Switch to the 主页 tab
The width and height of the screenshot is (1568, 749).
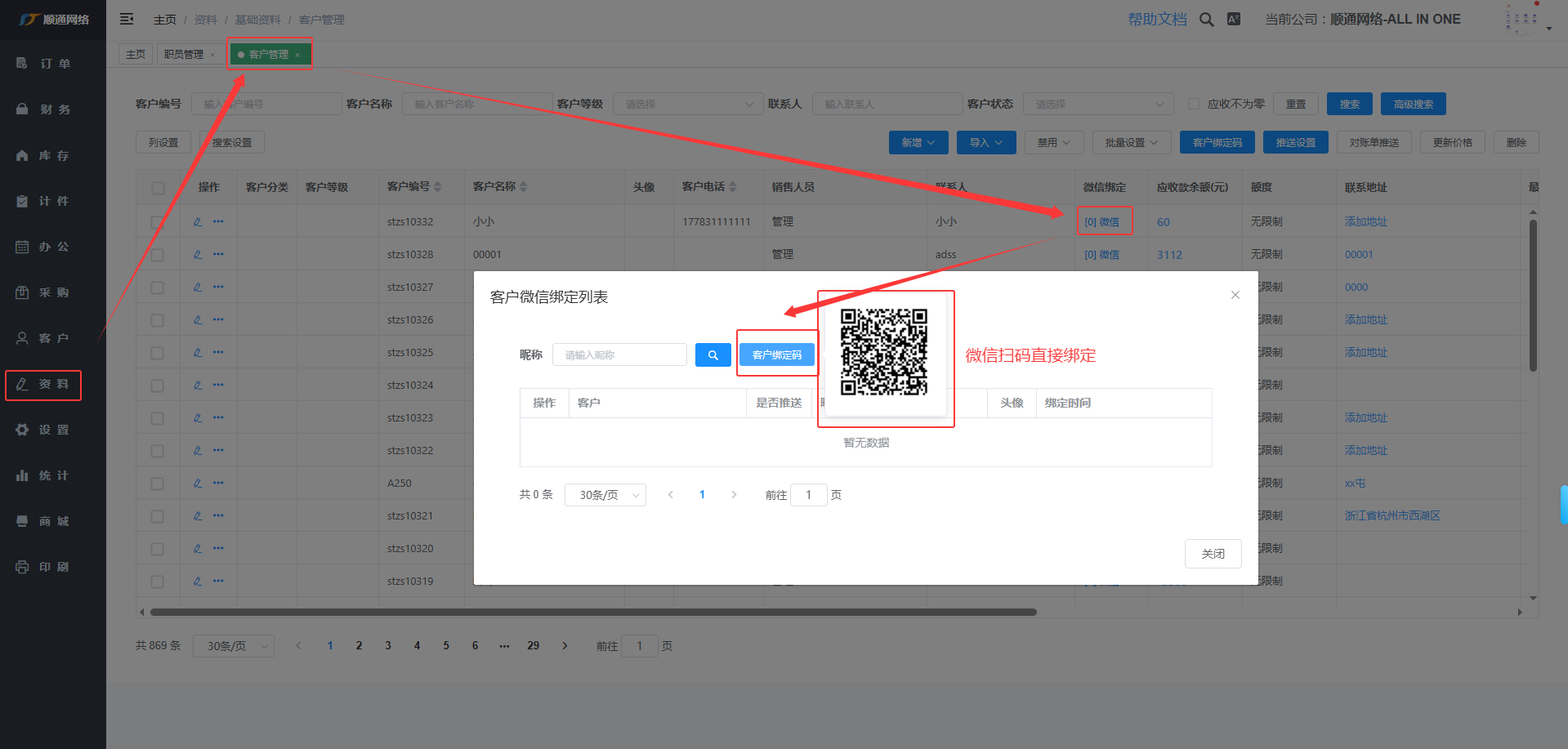coord(136,55)
